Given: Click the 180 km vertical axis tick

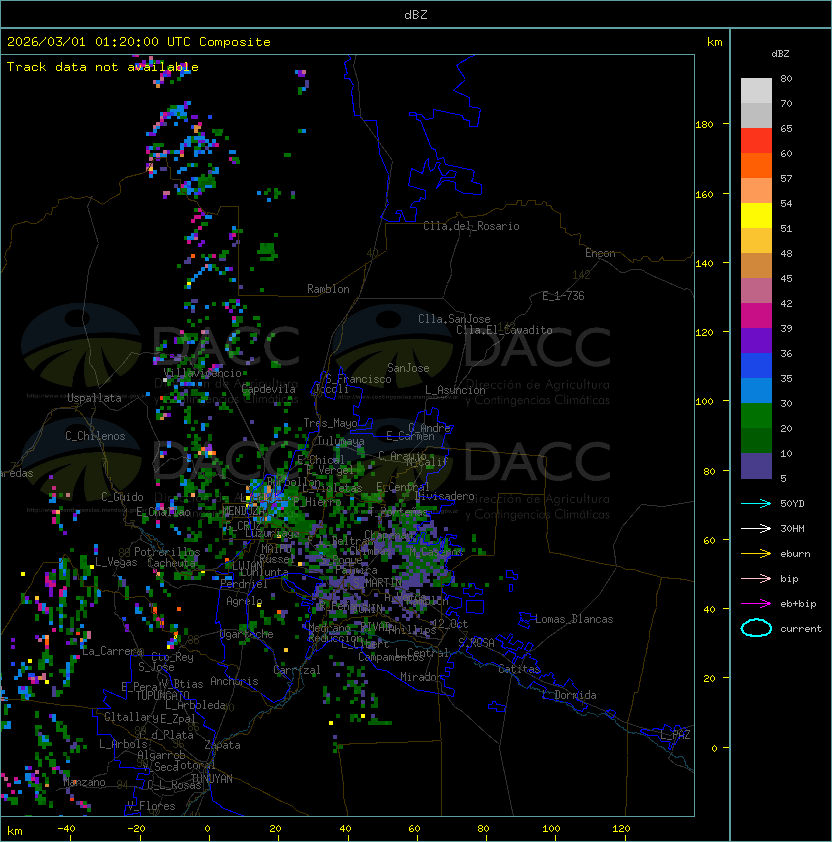Looking at the screenshot, I should (x=704, y=125).
